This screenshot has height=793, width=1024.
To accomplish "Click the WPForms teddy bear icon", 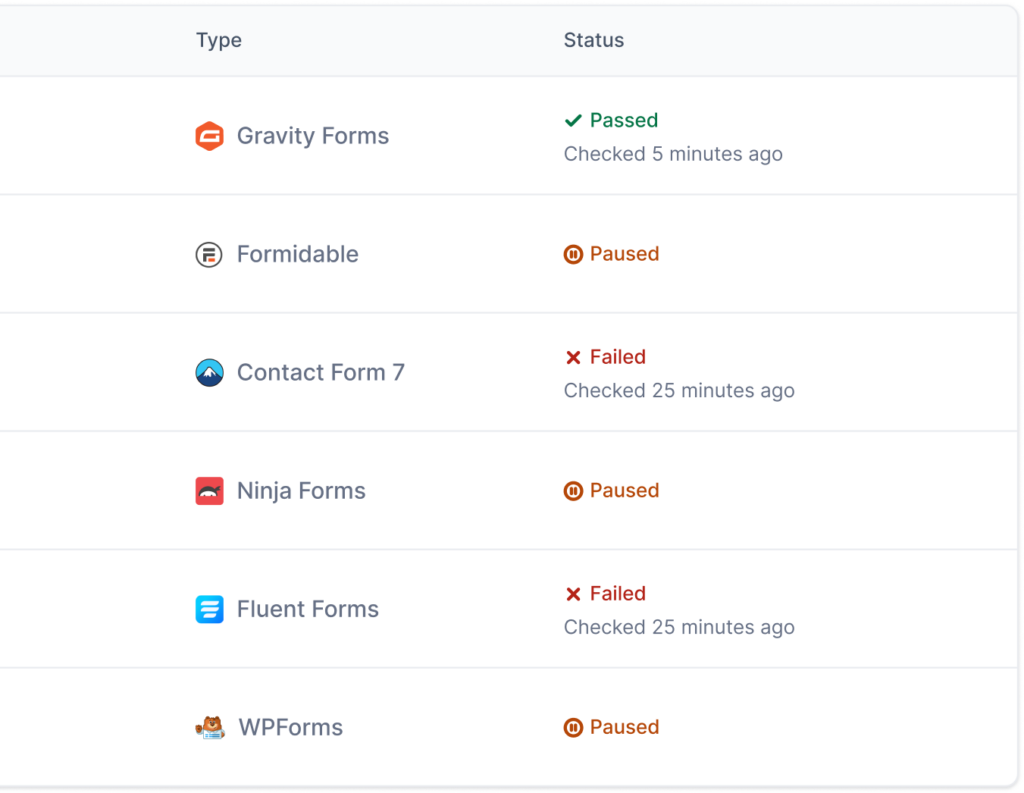I will (x=209, y=727).
